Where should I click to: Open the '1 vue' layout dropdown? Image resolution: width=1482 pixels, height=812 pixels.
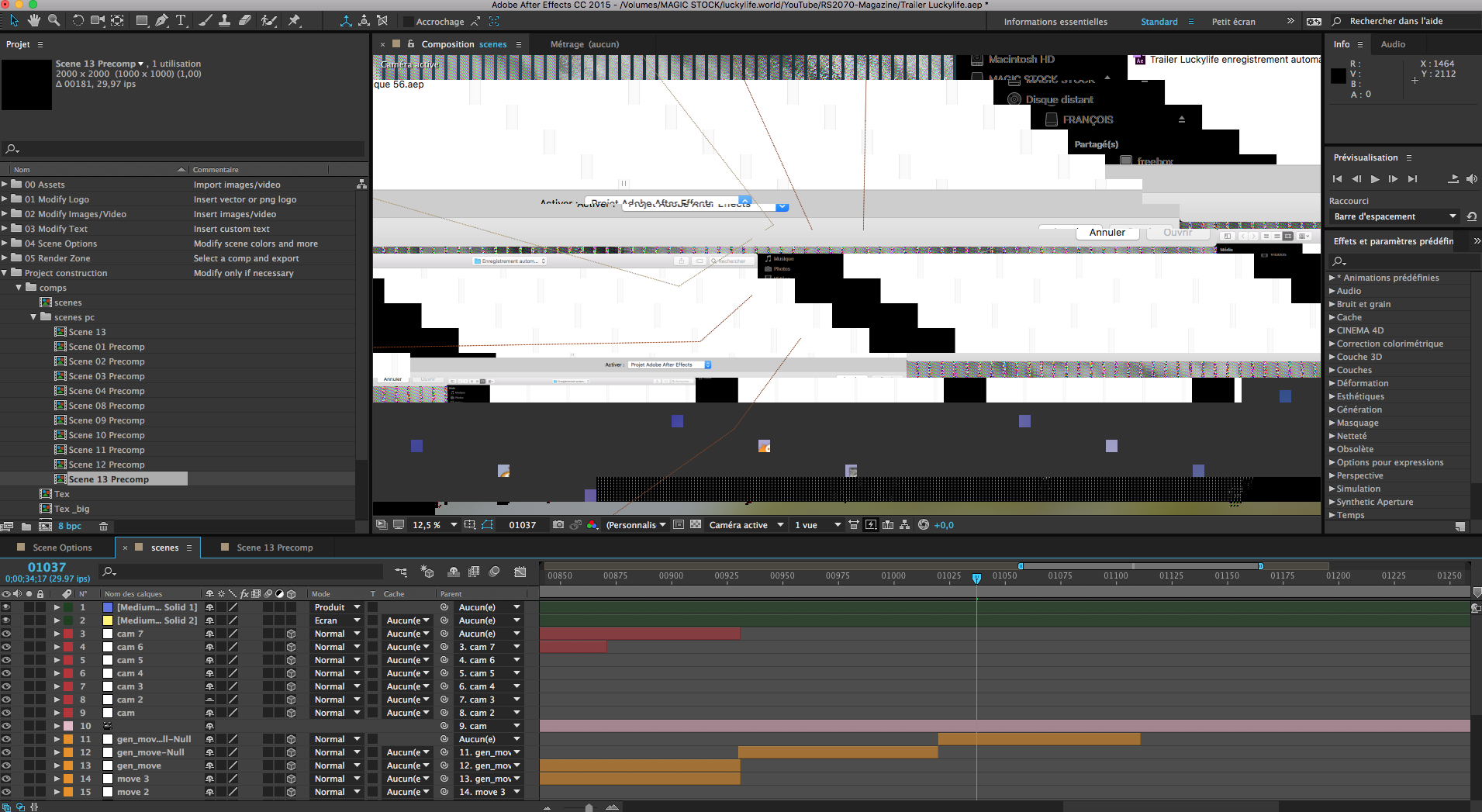(x=817, y=525)
